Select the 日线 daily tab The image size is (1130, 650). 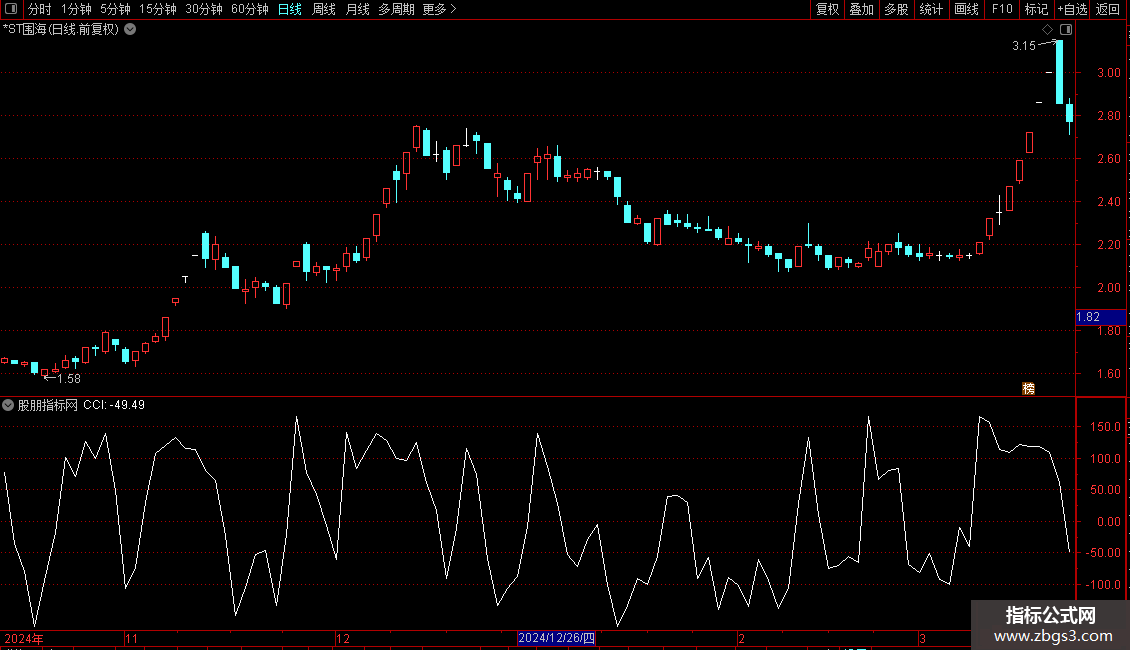(290, 9)
